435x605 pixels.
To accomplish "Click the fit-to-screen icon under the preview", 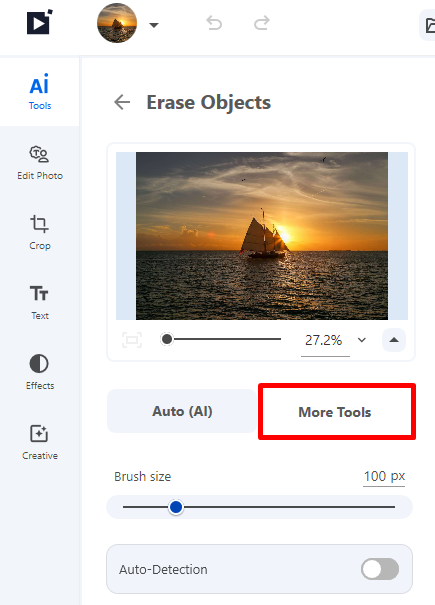I will tap(132, 340).
